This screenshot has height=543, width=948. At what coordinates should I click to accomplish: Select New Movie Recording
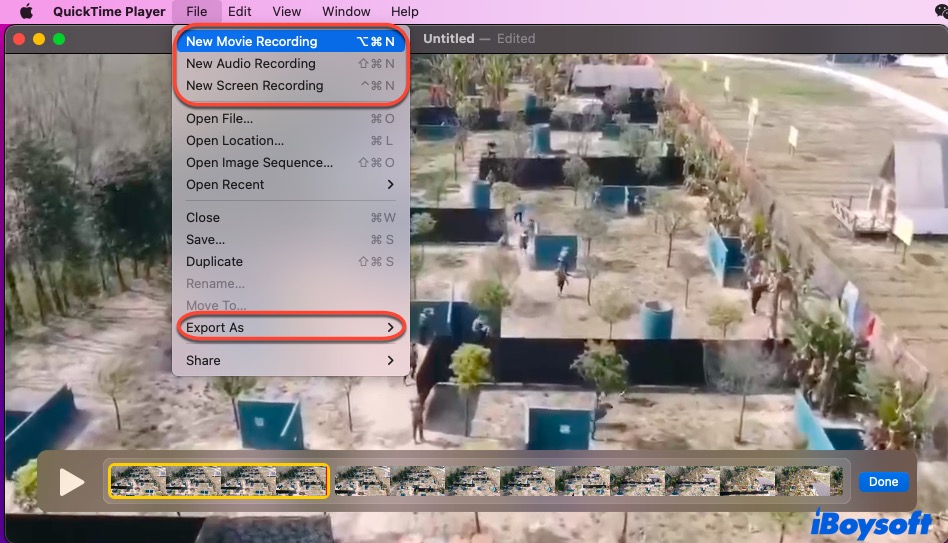coord(290,41)
